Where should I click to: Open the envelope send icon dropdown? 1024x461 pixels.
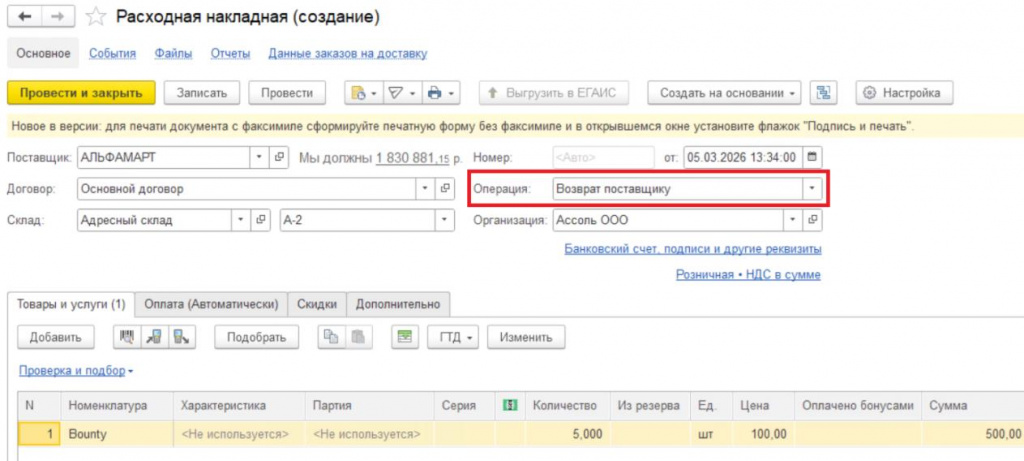[402, 93]
